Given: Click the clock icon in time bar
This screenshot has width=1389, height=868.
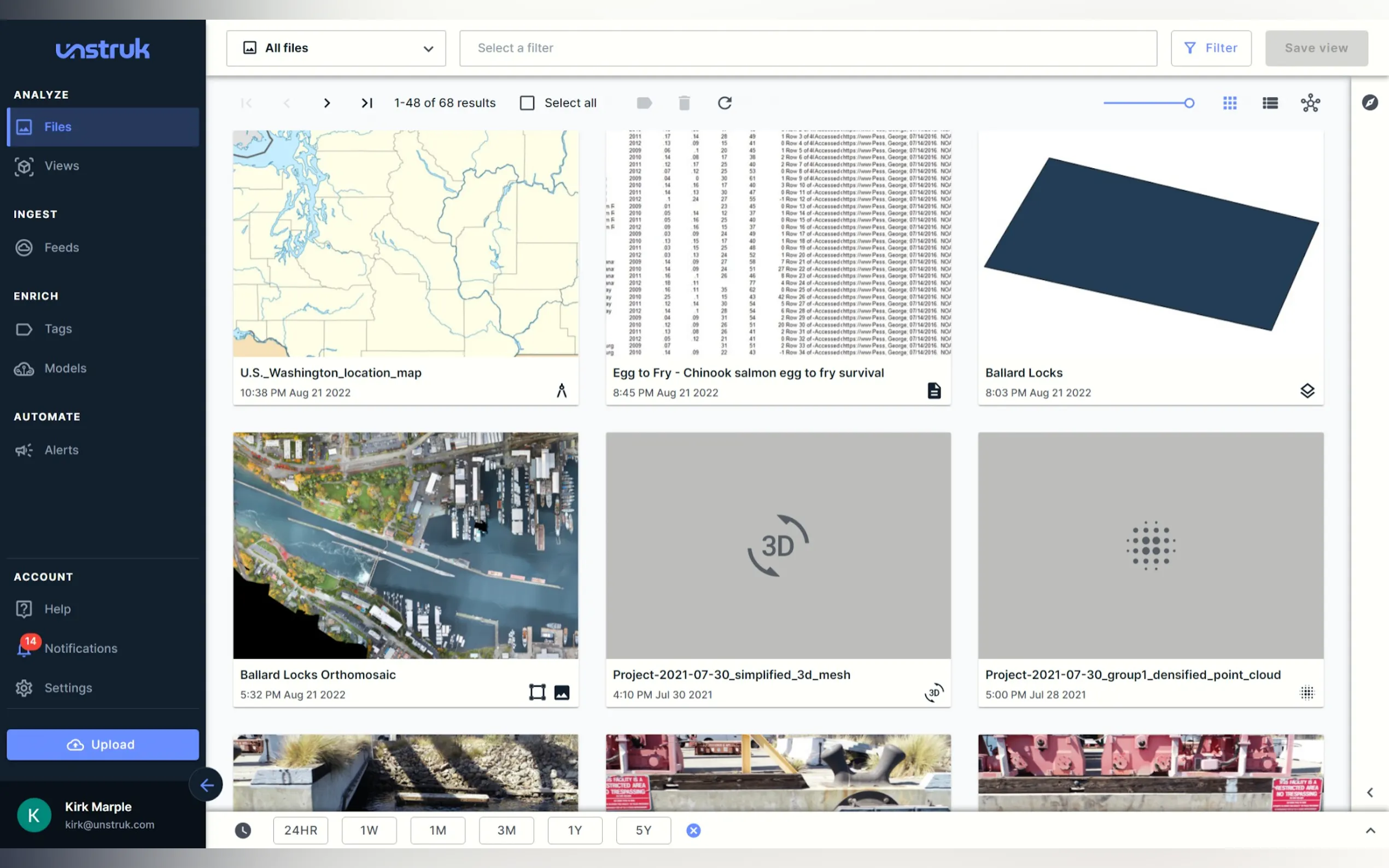Looking at the screenshot, I should click(x=243, y=830).
